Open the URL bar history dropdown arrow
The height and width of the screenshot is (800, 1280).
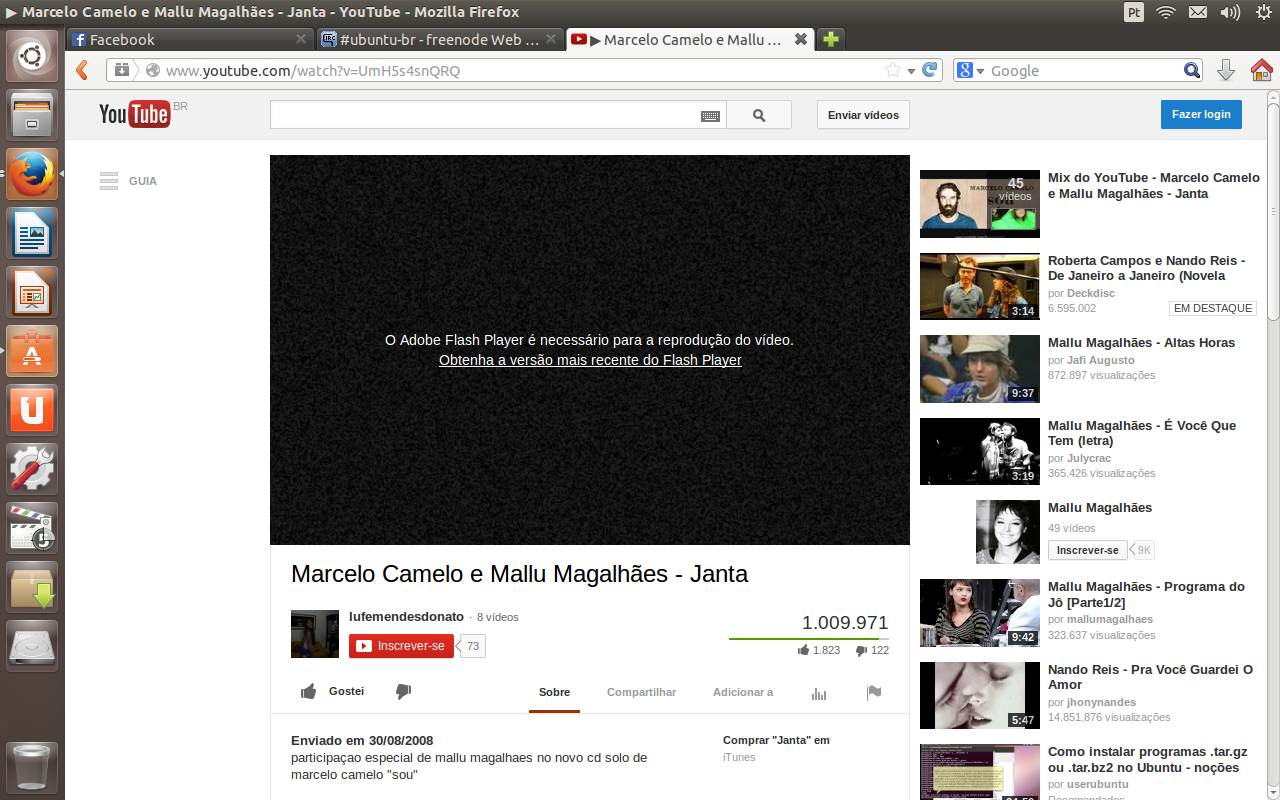point(911,71)
